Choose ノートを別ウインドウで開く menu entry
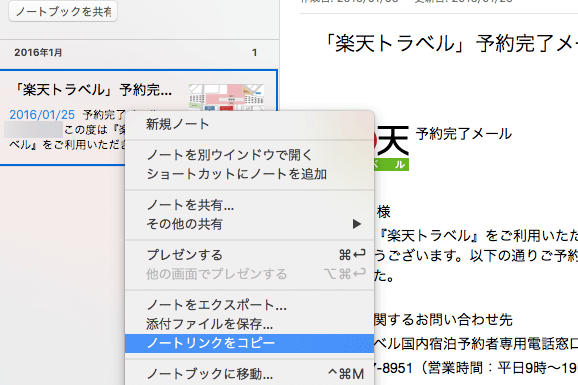578x385 pixels. tap(250, 155)
